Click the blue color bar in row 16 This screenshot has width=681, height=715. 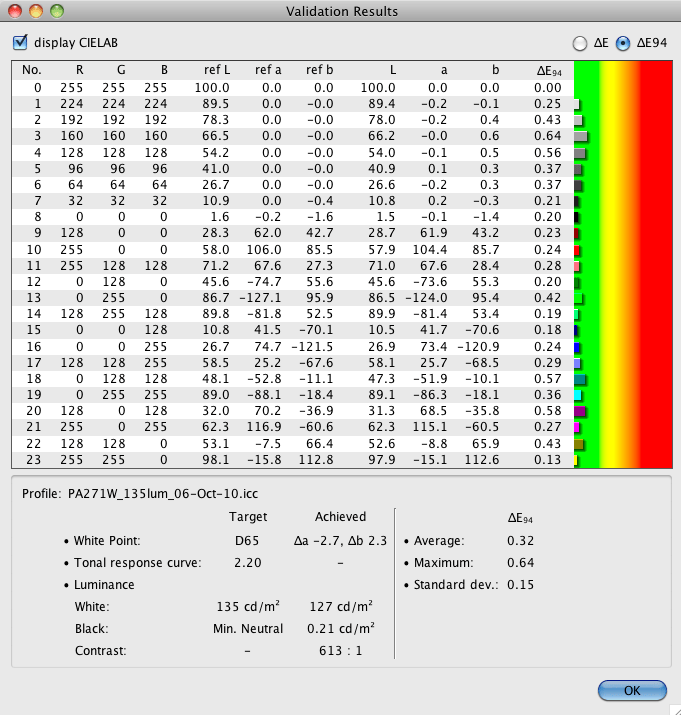coord(577,347)
